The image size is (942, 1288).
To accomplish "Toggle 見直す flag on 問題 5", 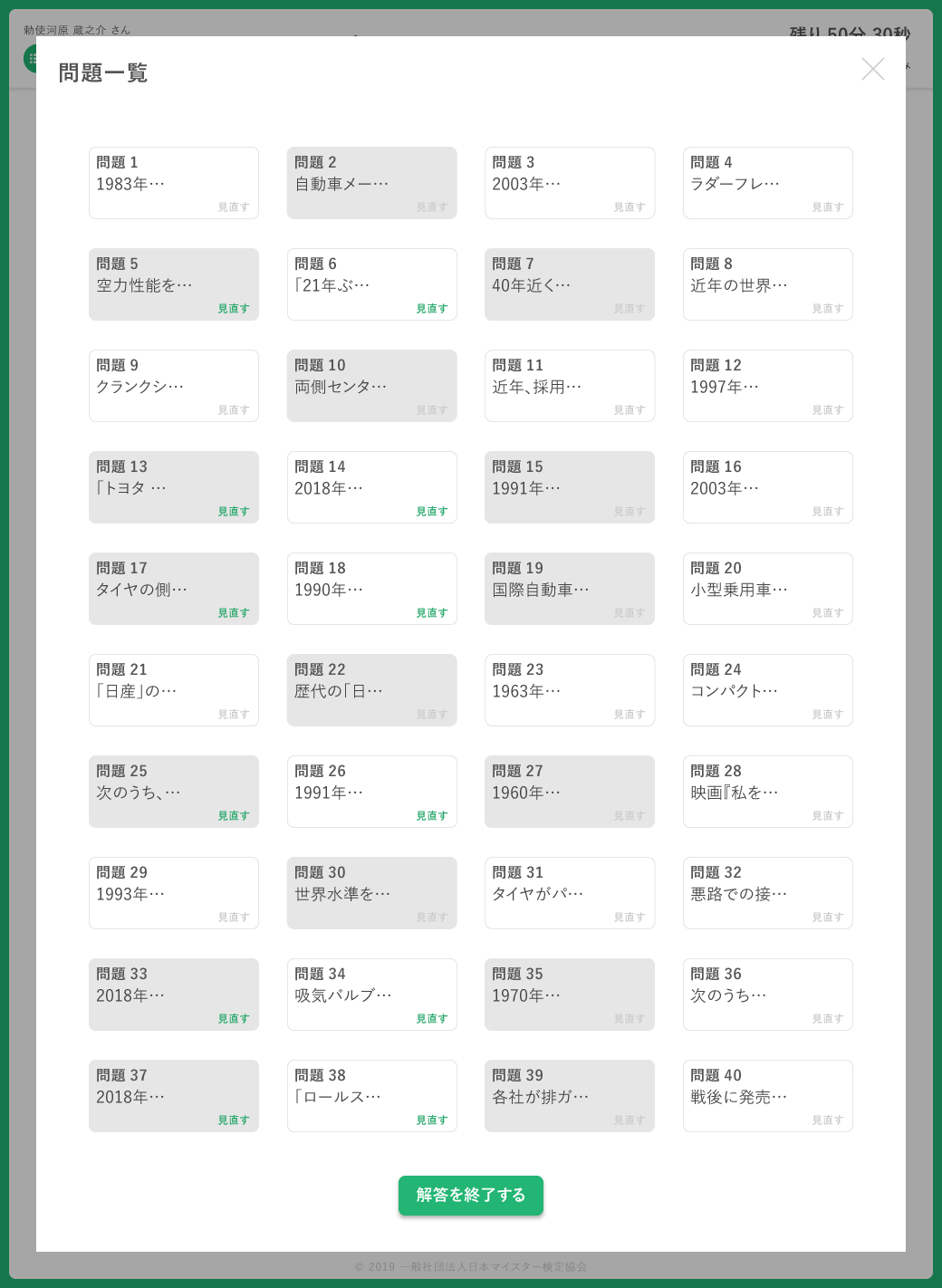I will pos(234,309).
